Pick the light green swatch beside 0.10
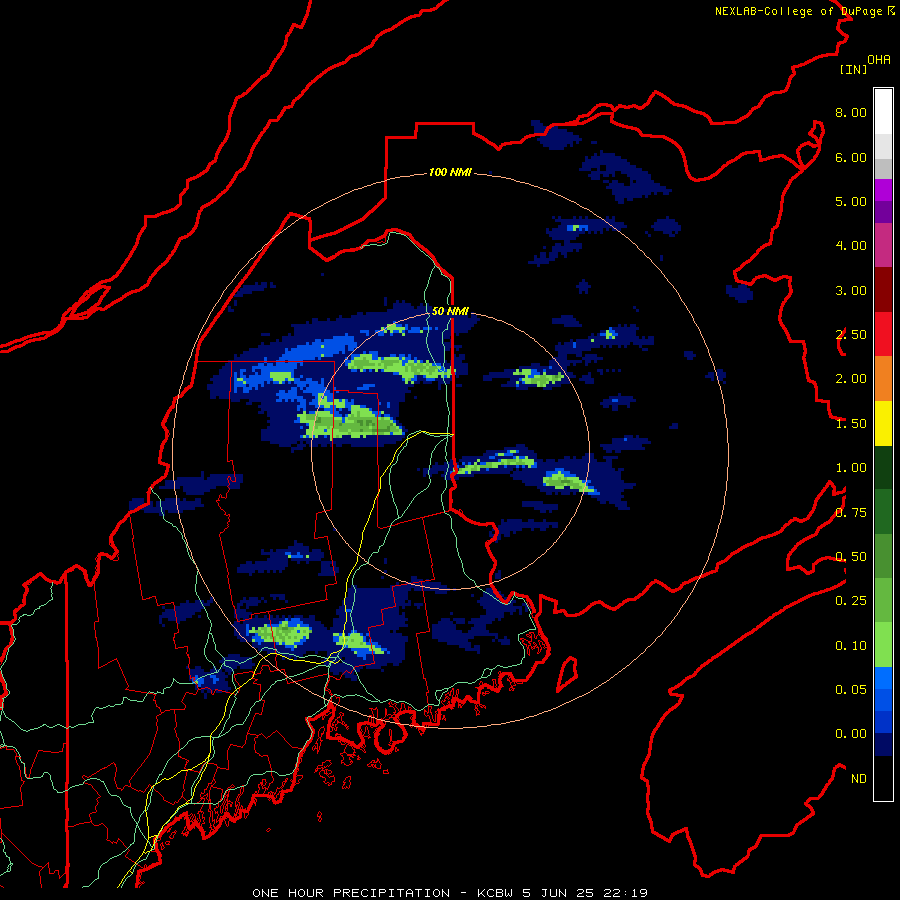This screenshot has width=900, height=900. (x=883, y=645)
